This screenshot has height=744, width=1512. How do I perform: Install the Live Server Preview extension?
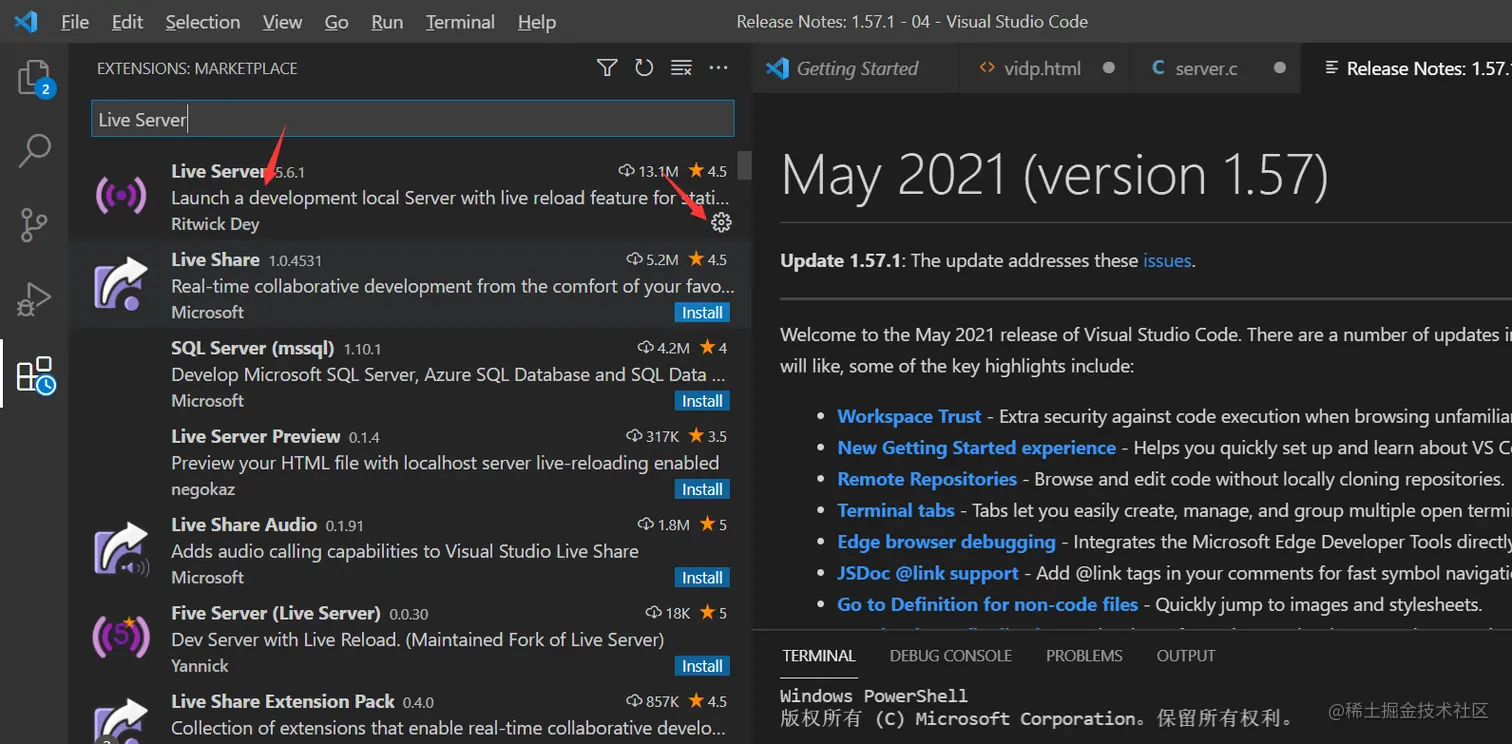pos(702,489)
